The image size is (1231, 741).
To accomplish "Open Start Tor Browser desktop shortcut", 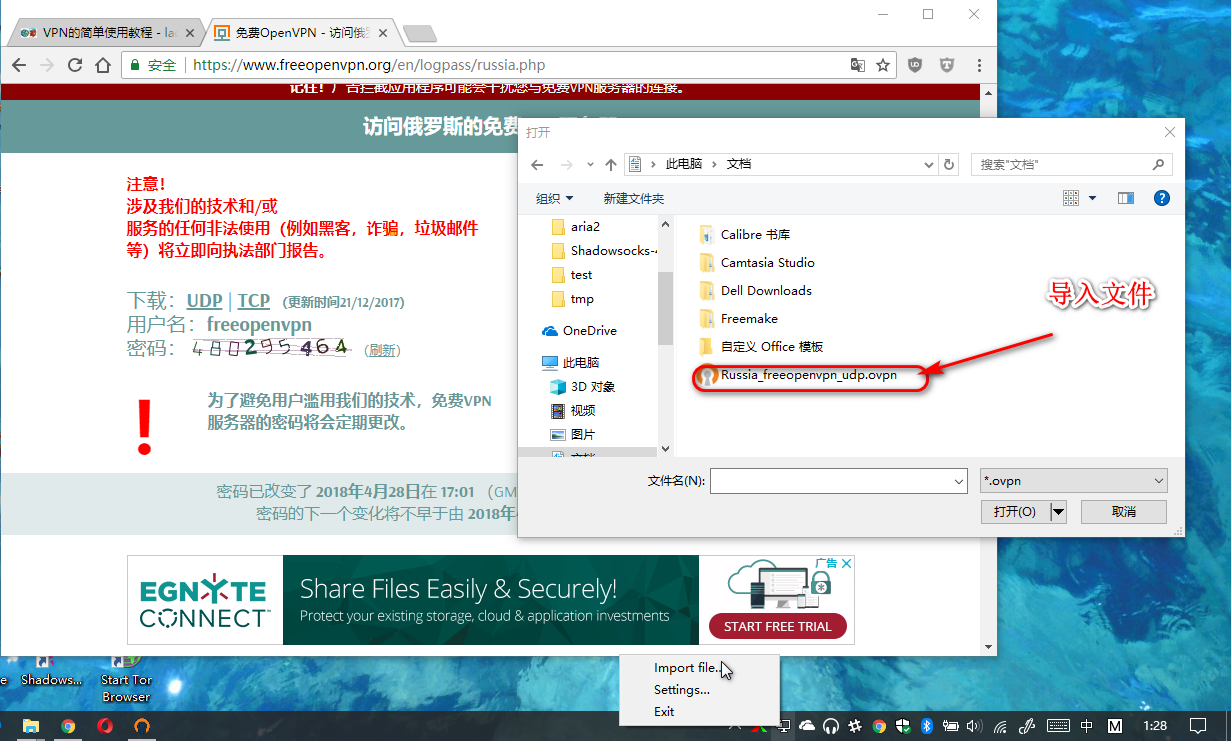I will pyautogui.click(x=126, y=677).
